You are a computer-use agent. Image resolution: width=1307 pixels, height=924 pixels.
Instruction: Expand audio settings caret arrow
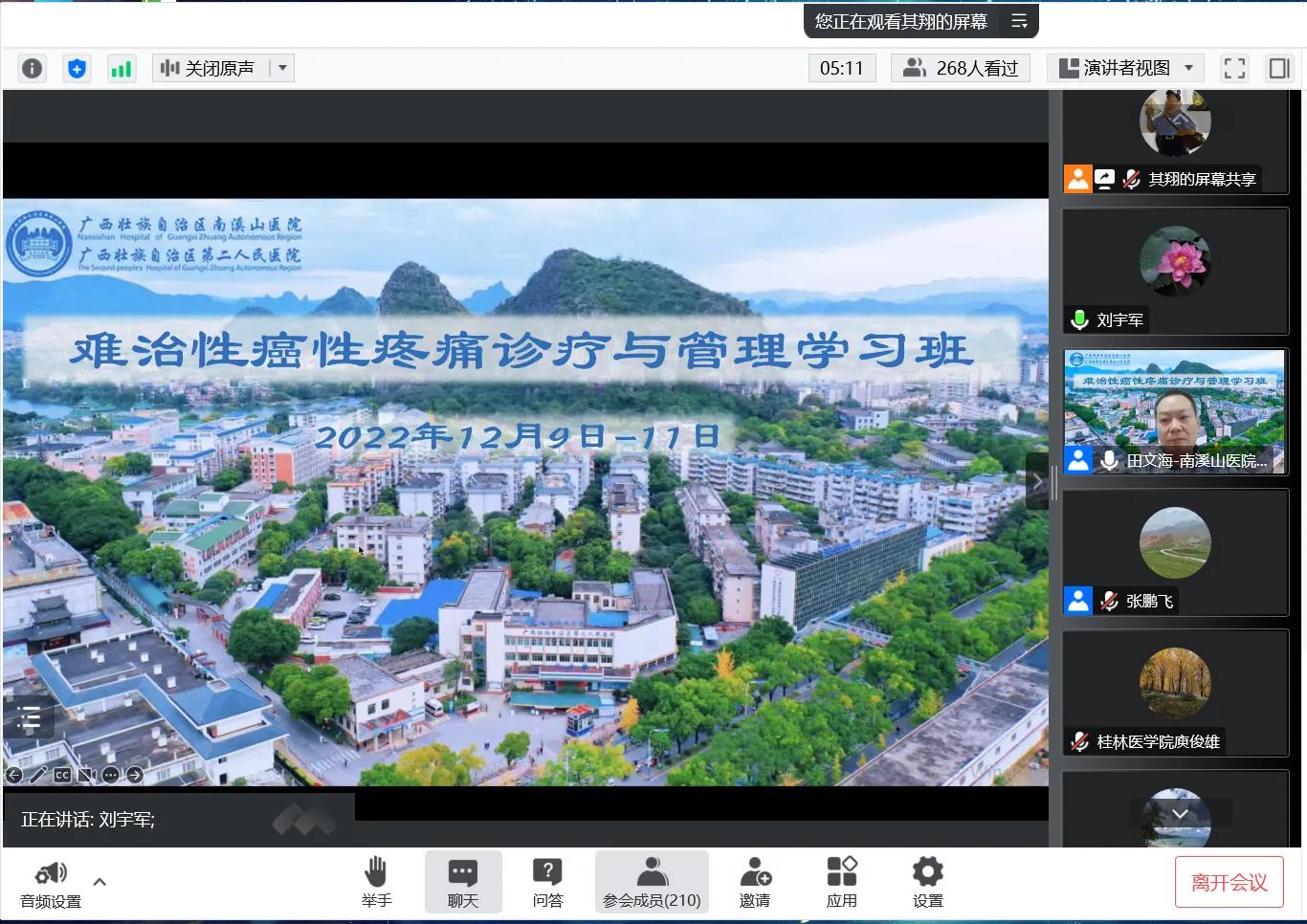point(100,882)
